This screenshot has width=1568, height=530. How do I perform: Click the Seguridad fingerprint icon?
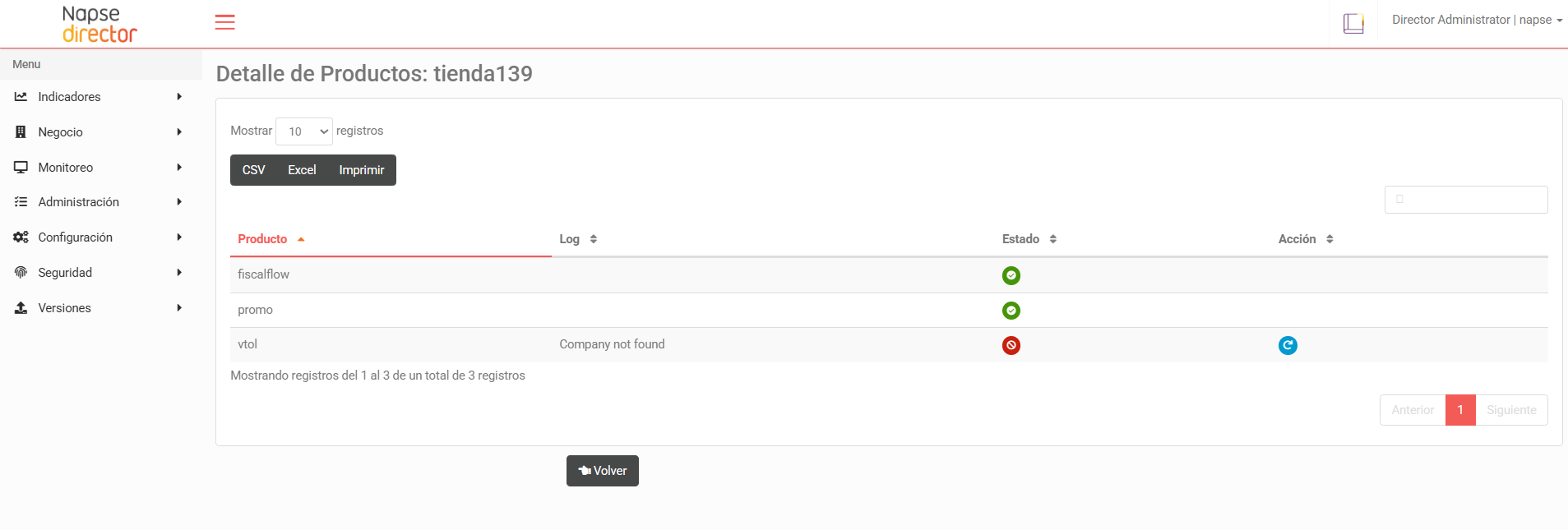21,273
